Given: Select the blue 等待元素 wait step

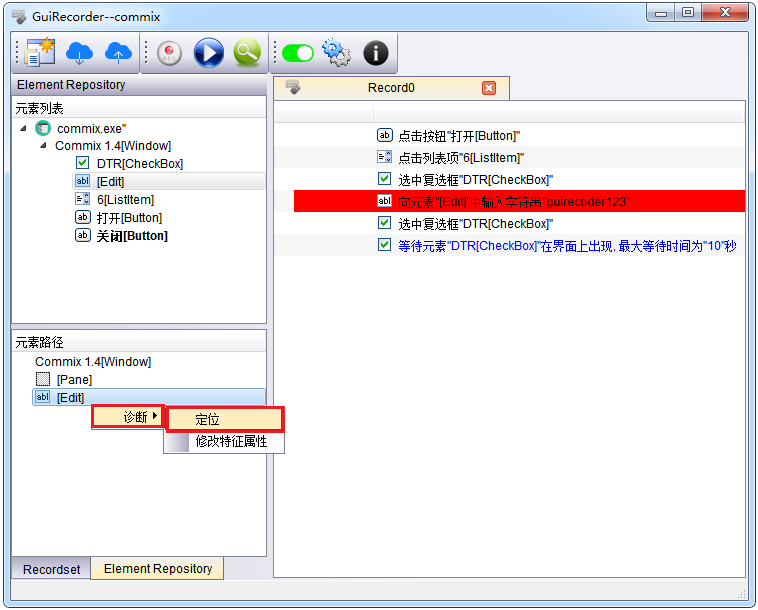Looking at the screenshot, I should pos(567,246).
